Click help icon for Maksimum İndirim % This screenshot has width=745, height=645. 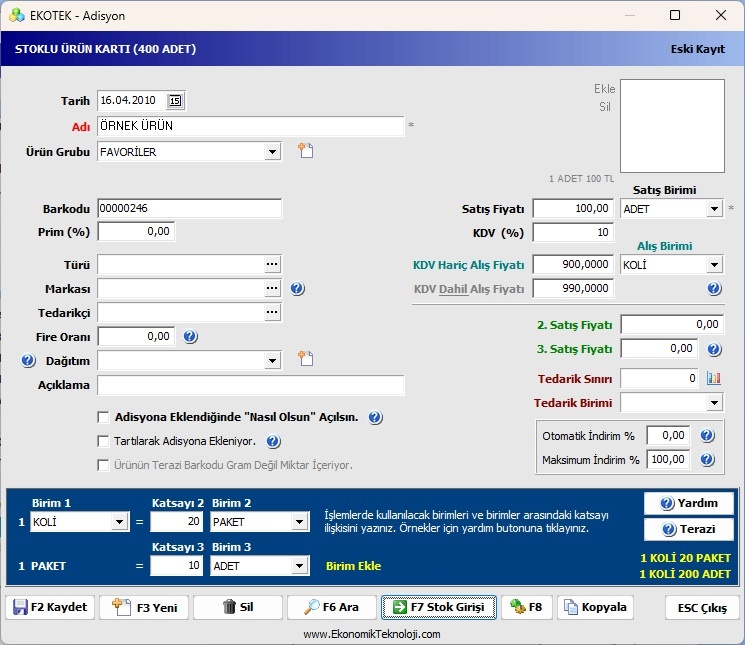click(707, 459)
